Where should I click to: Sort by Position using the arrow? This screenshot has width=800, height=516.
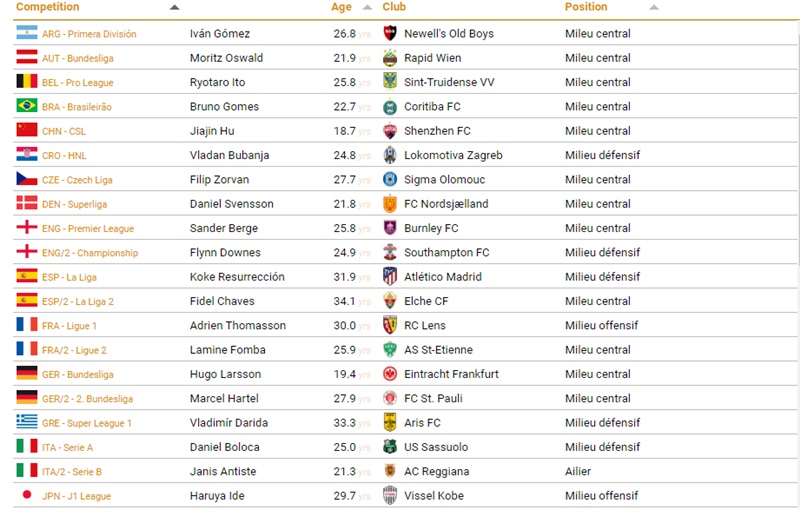click(x=654, y=7)
